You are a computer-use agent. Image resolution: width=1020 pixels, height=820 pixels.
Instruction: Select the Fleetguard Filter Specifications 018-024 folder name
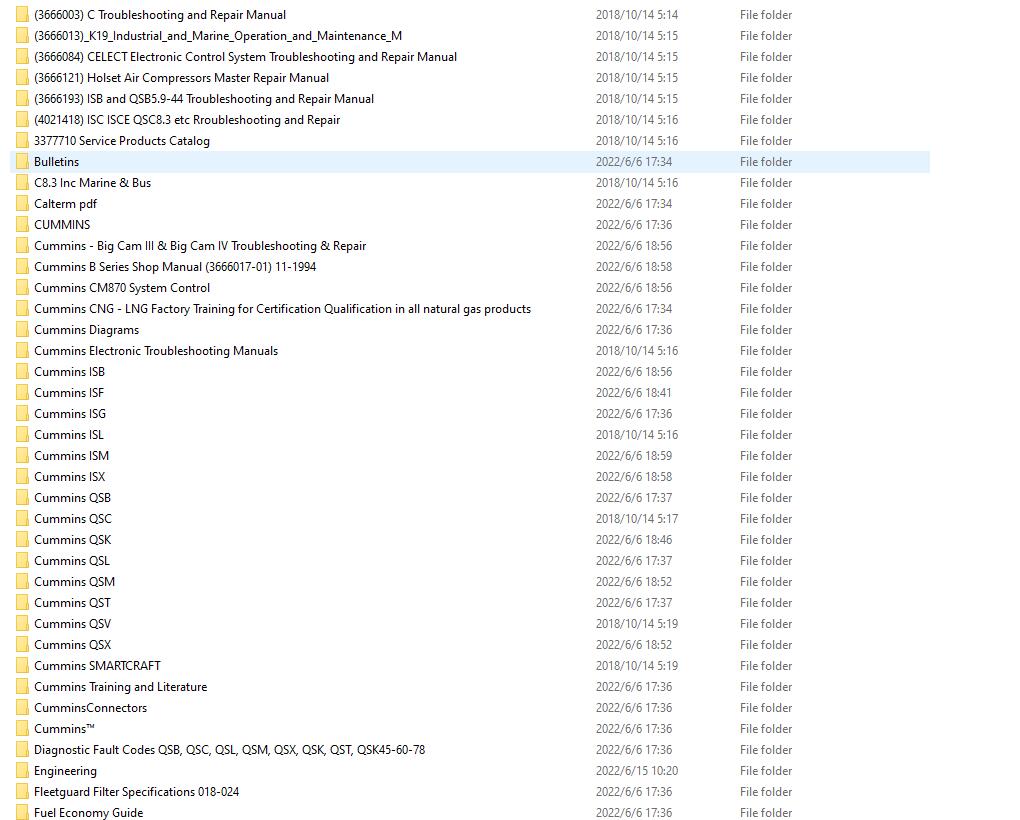[137, 792]
